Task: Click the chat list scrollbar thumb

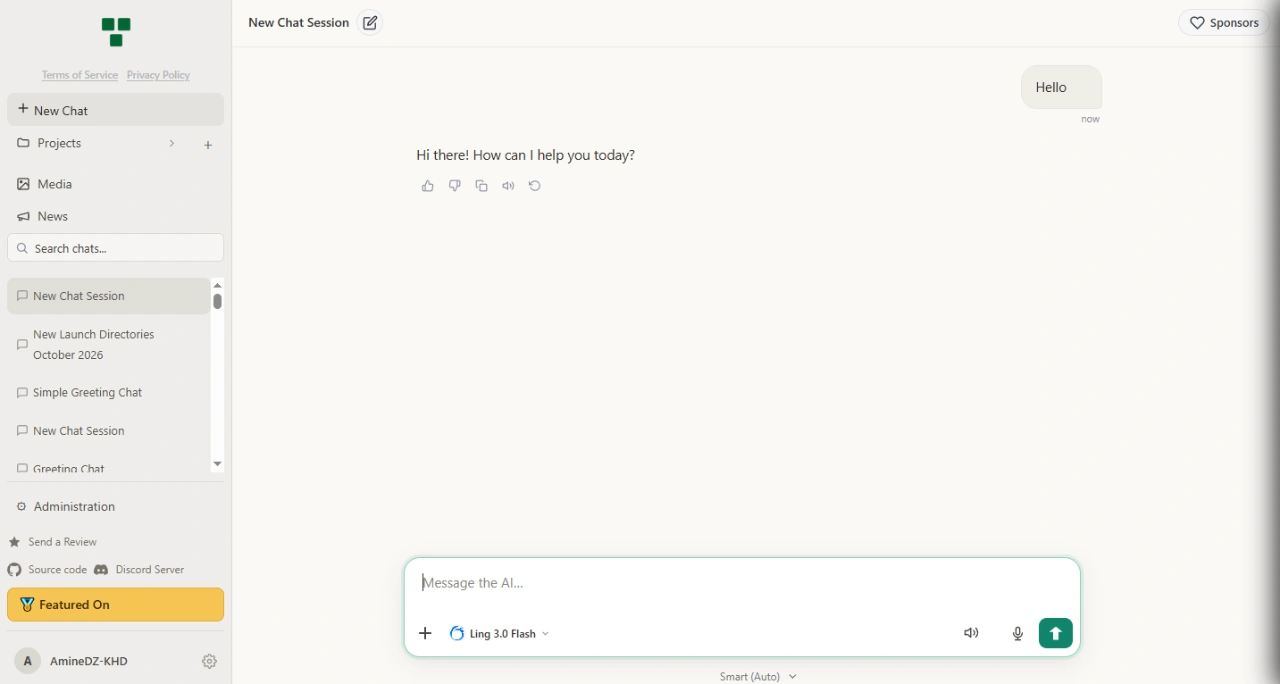Action: 217,301
